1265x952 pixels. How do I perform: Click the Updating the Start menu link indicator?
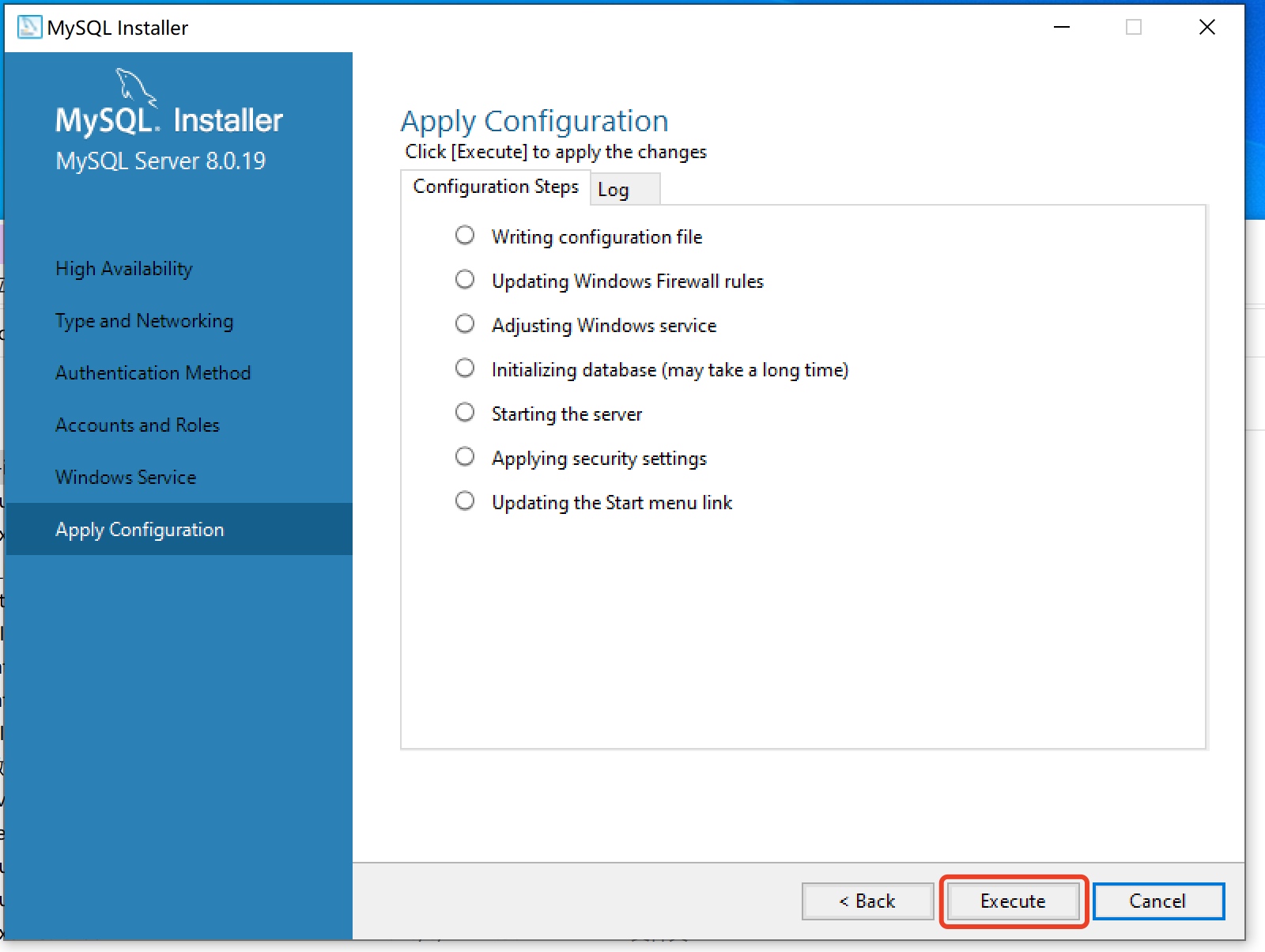(x=465, y=501)
